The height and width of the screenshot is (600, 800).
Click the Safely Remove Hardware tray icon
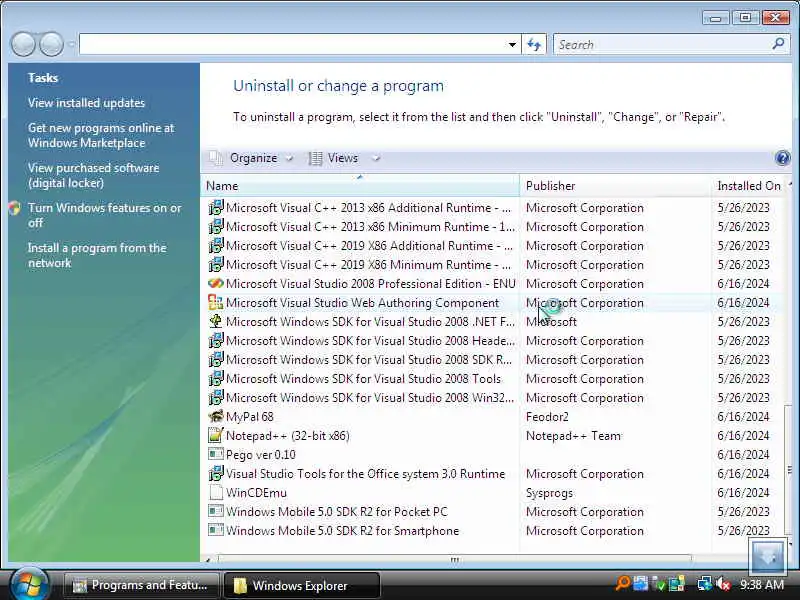658,584
